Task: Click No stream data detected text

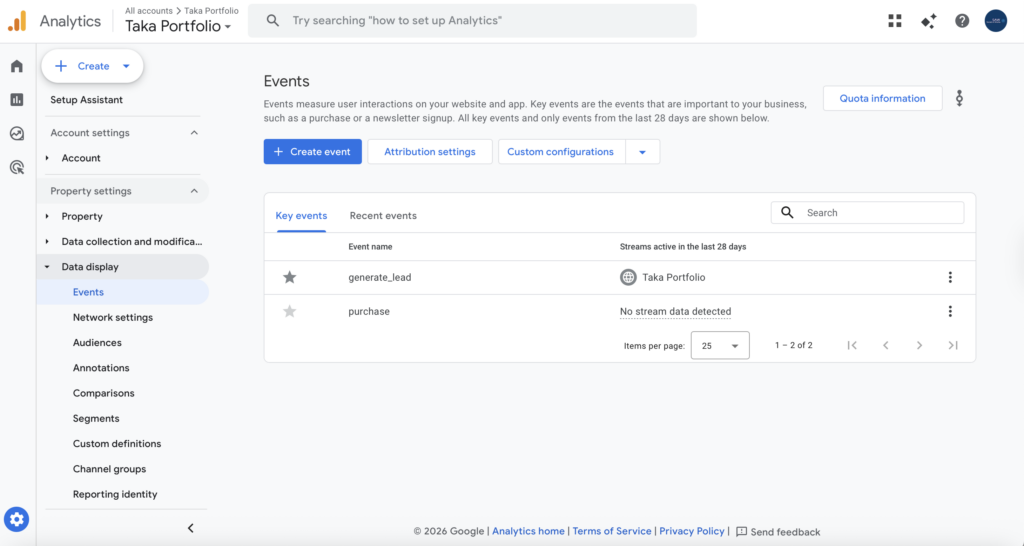Action: coord(675,312)
